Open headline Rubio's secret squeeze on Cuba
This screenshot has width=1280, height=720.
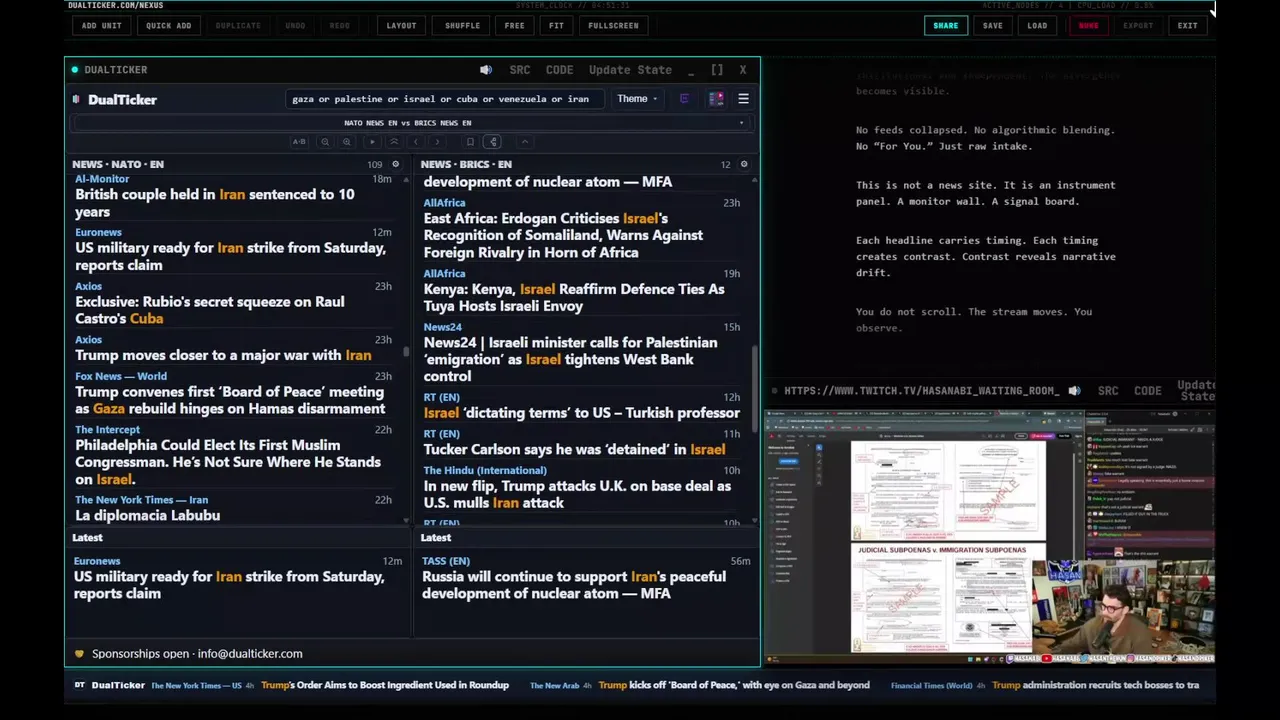[210, 310]
